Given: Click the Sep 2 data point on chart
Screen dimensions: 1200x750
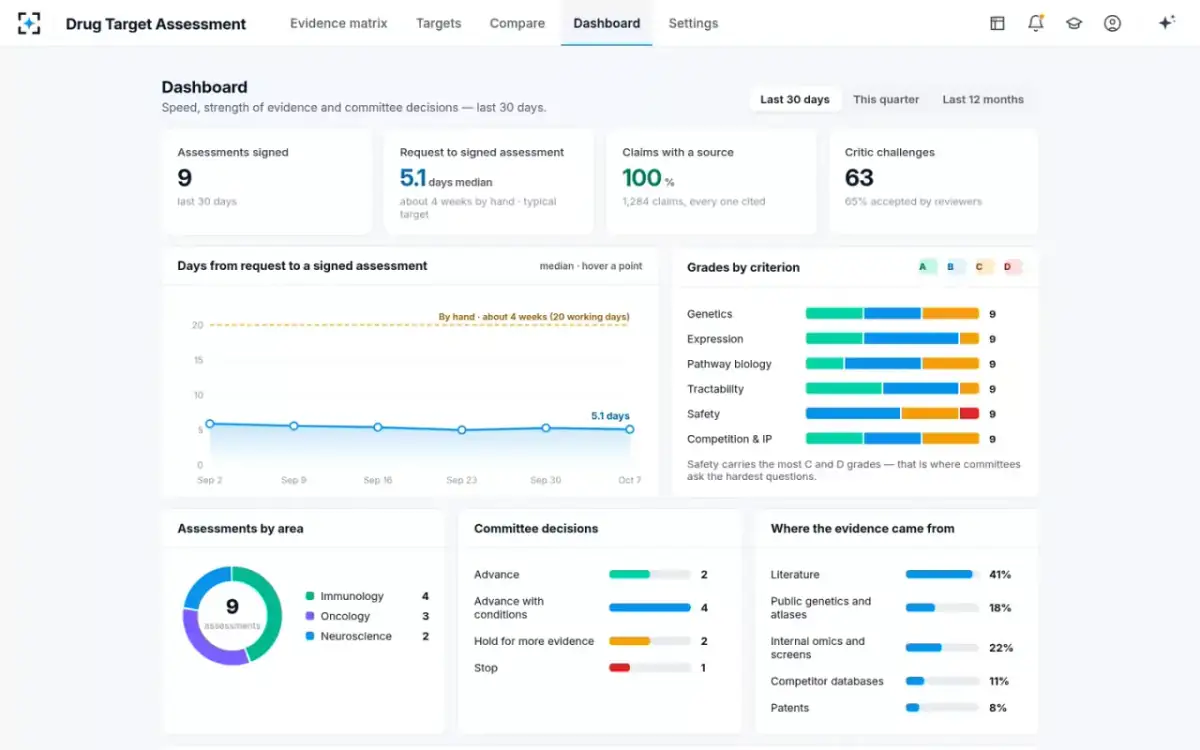Looking at the screenshot, I should [x=210, y=424].
